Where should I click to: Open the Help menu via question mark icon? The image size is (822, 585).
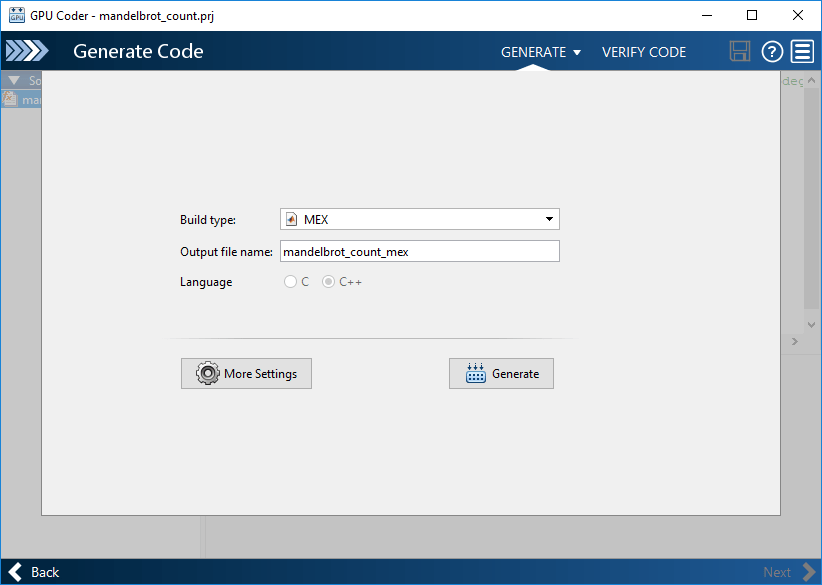[771, 51]
